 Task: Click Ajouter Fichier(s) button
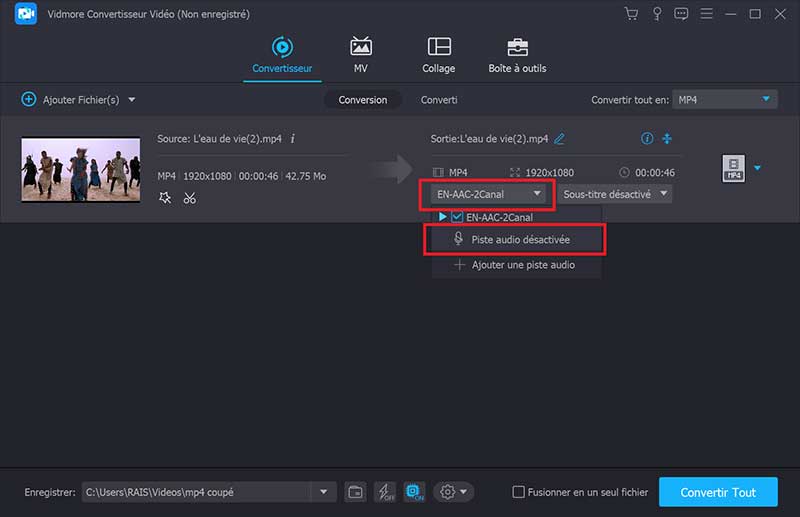pos(70,100)
